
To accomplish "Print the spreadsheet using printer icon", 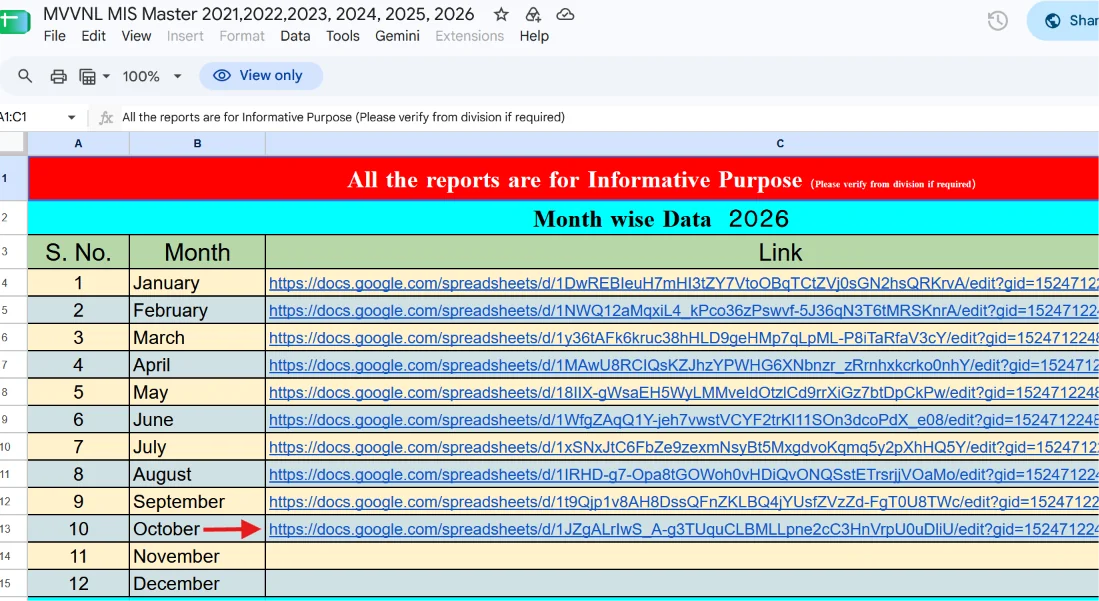I will 59,76.
